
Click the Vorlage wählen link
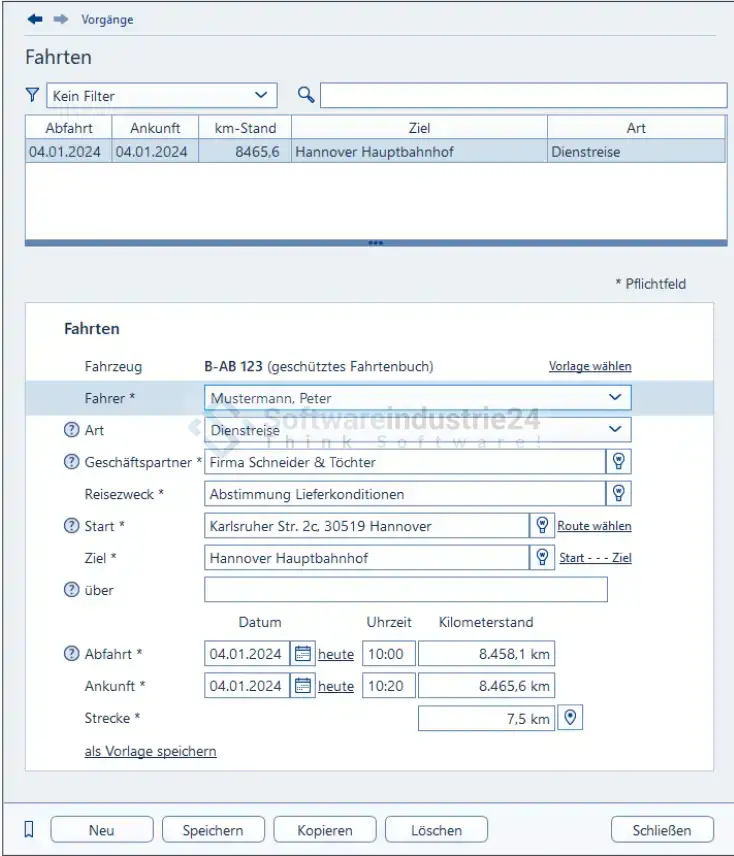[x=590, y=367]
